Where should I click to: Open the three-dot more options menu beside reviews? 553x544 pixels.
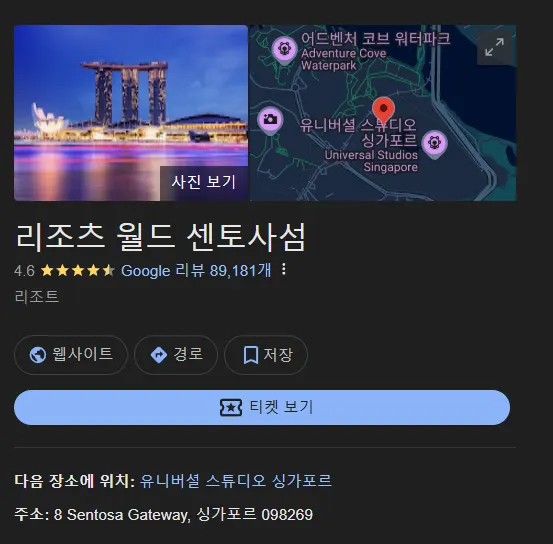[x=284, y=270]
